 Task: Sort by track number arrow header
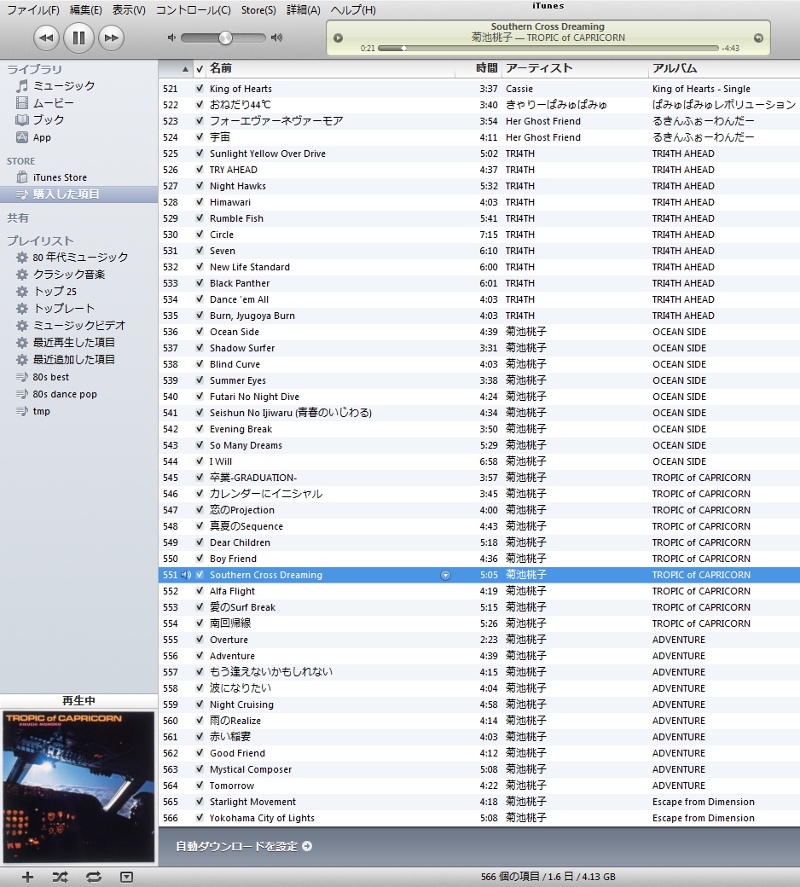[x=177, y=69]
